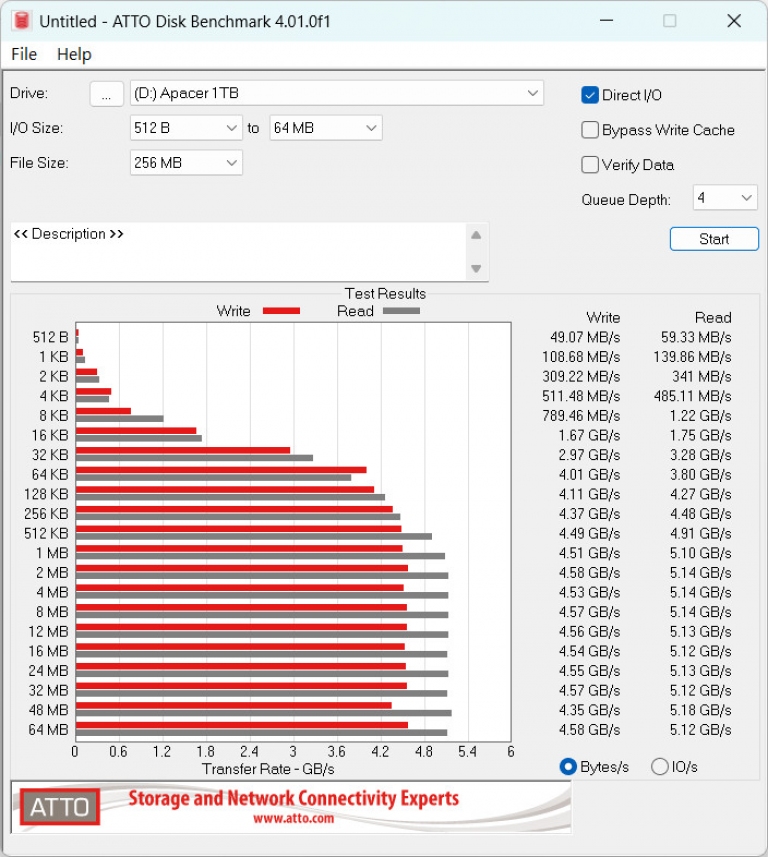The width and height of the screenshot is (768, 857).
Task: Click the write value 108.68 MB/s
Action: [581, 357]
